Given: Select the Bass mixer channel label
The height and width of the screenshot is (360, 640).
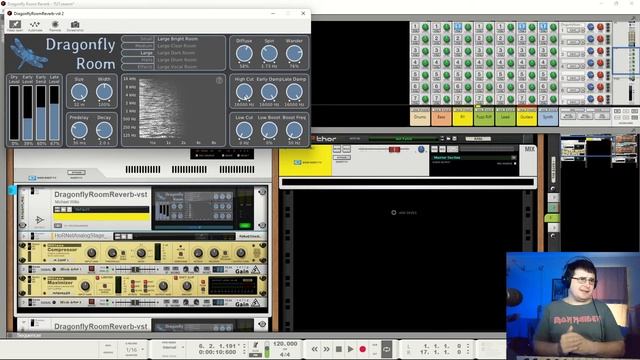Looking at the screenshot, I should point(441,117).
